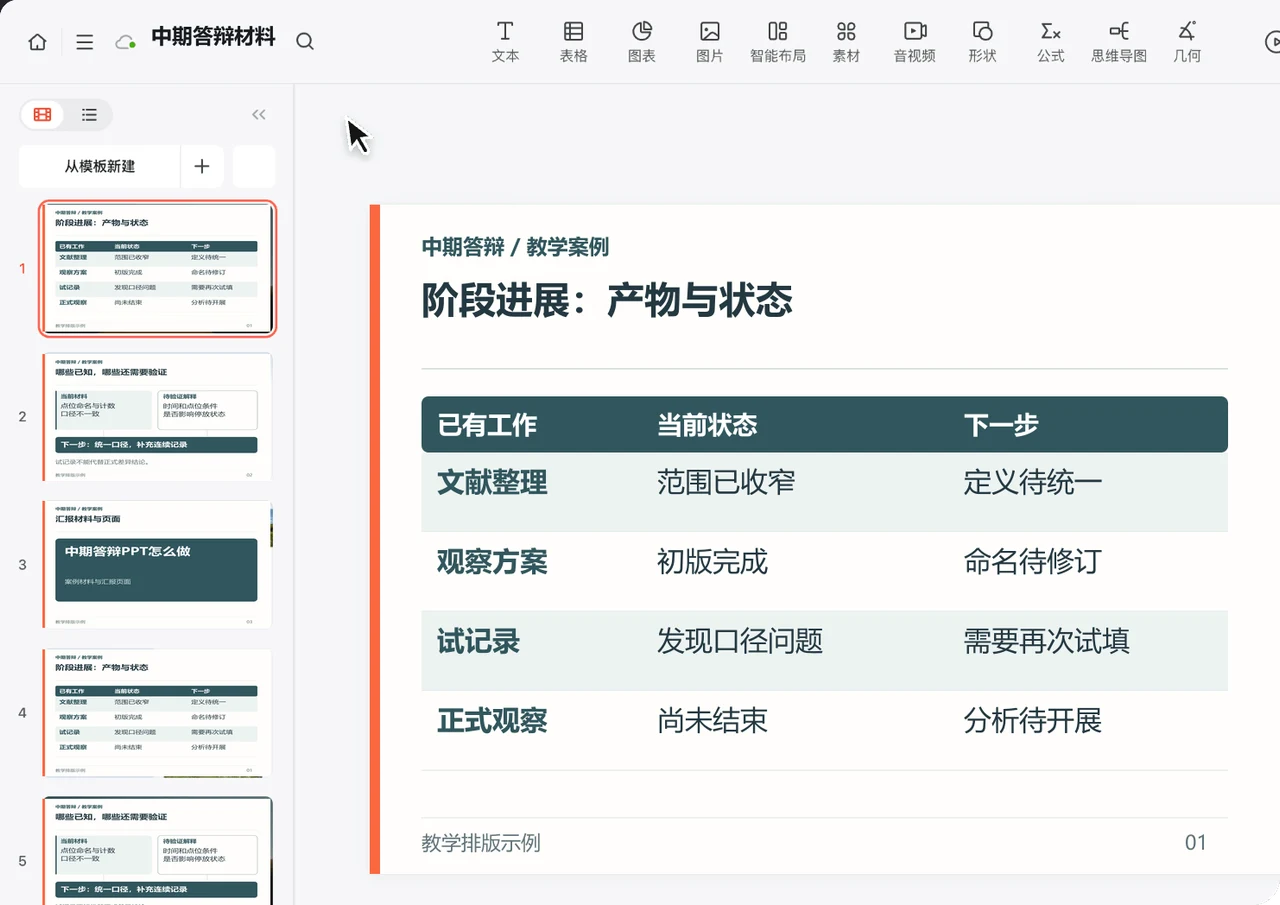The width and height of the screenshot is (1280, 905).
Task: Select slide 1 thumbnail
Action: (158, 268)
